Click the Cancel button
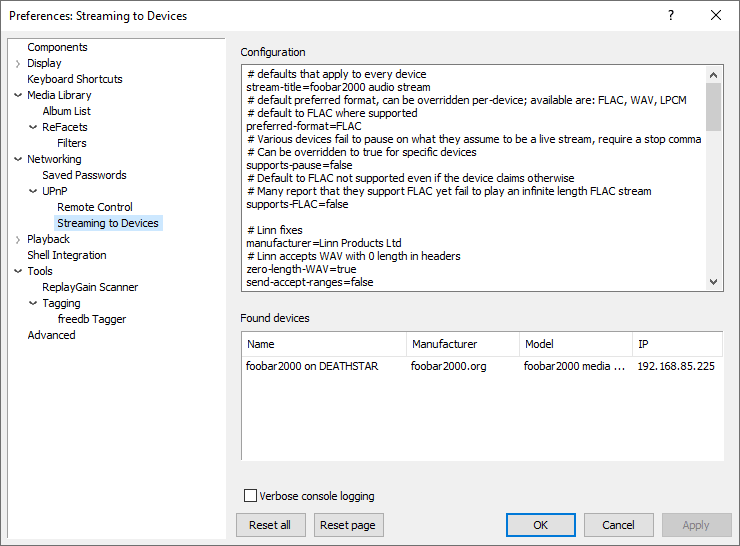740x546 pixels. [618, 525]
